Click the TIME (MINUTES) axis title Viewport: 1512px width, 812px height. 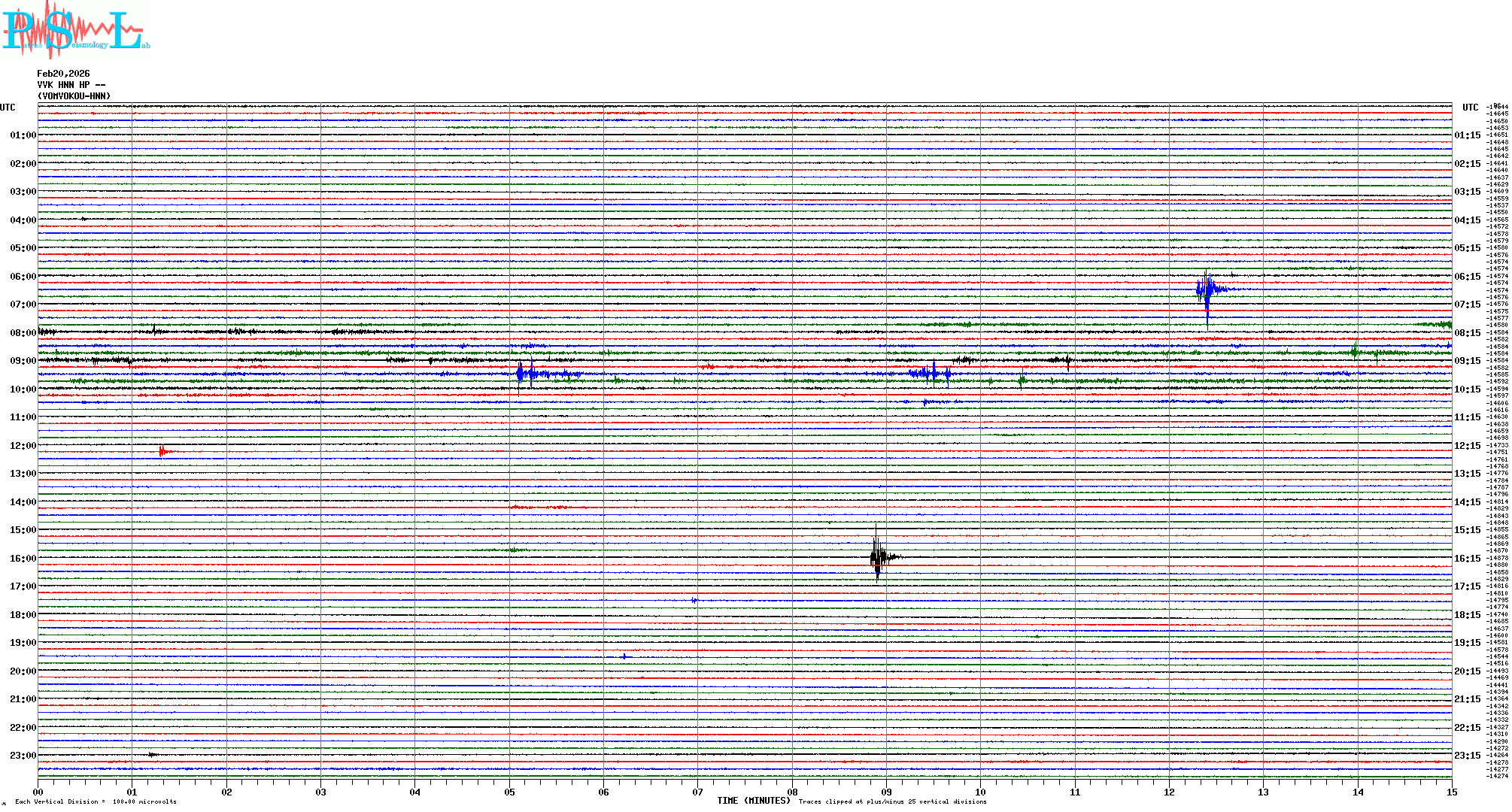point(753,801)
